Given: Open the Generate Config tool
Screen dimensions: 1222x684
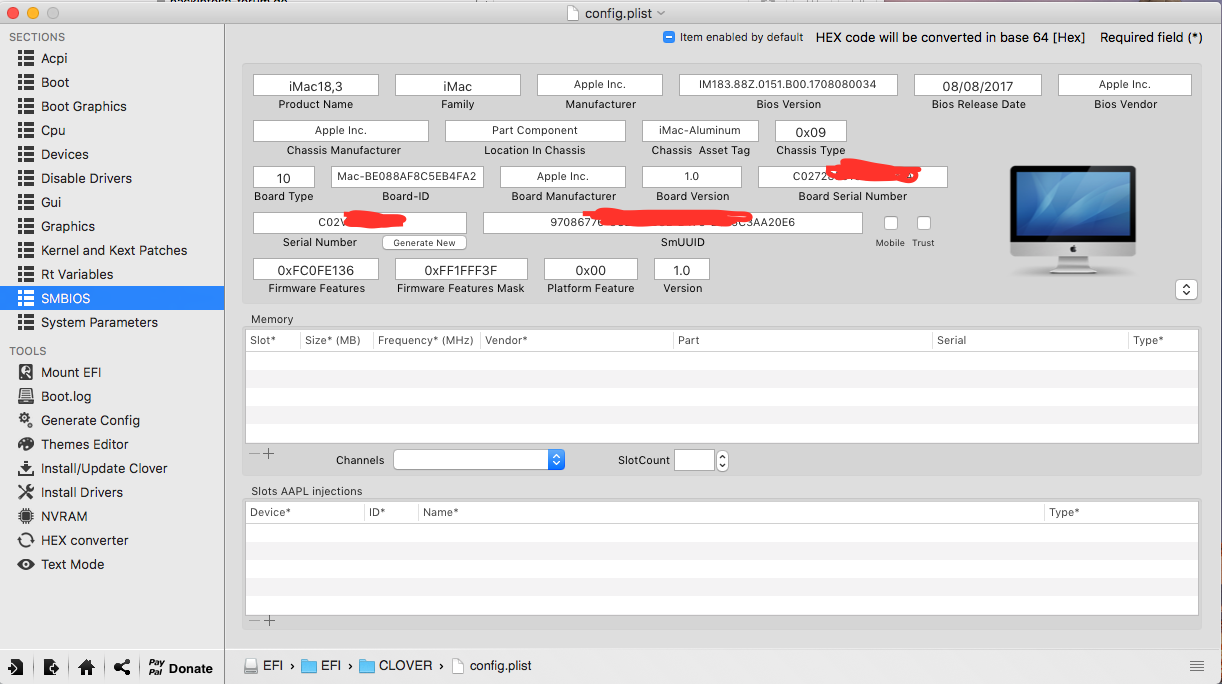Looking at the screenshot, I should pyautogui.click(x=90, y=420).
